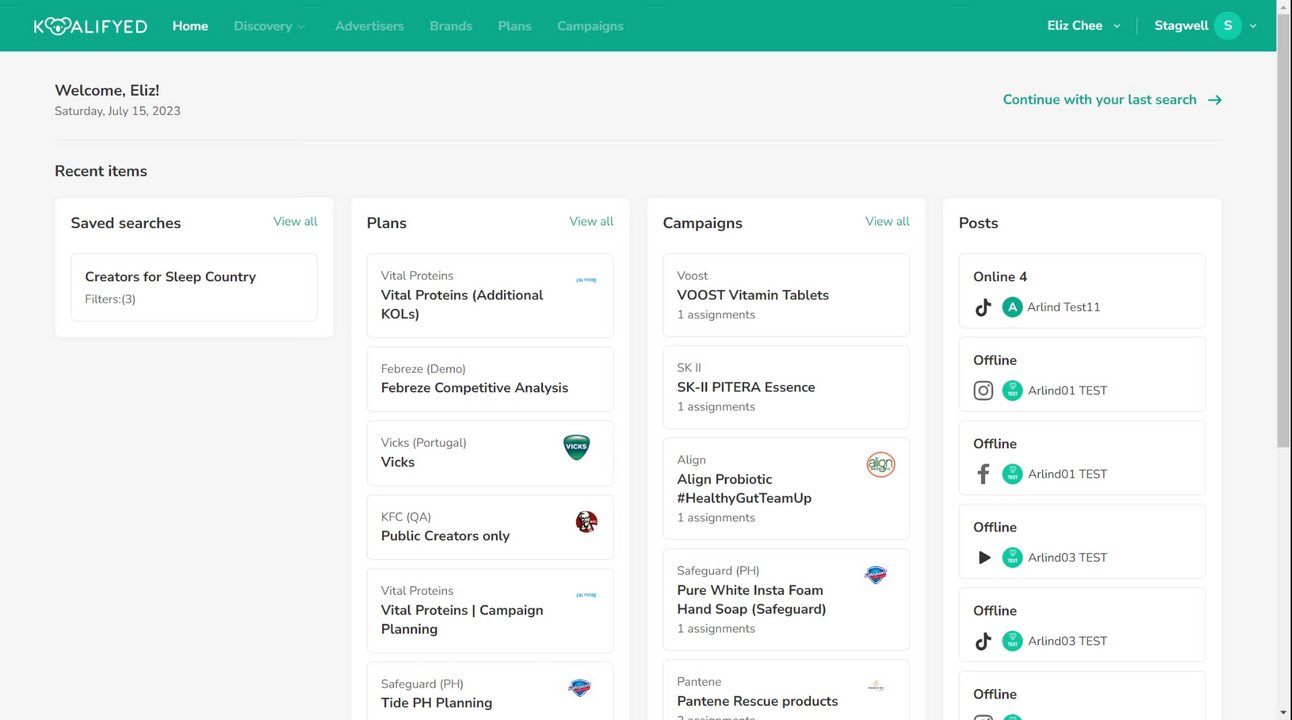Open Vital Proteins | Campaign Planning title
Screen dimensions: 1292x720
click(x=462, y=620)
